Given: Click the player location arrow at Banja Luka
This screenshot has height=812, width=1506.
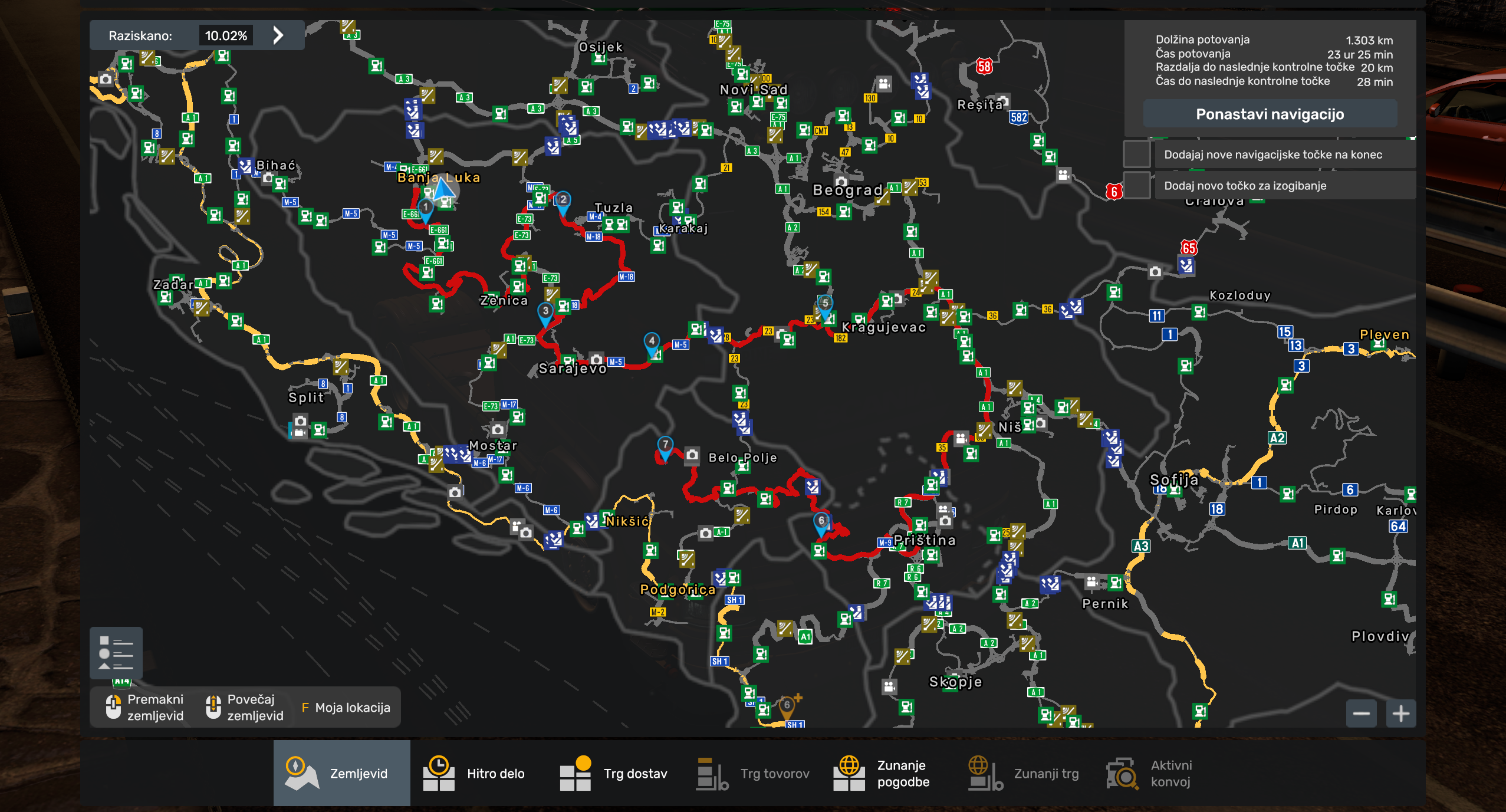Looking at the screenshot, I should (443, 190).
